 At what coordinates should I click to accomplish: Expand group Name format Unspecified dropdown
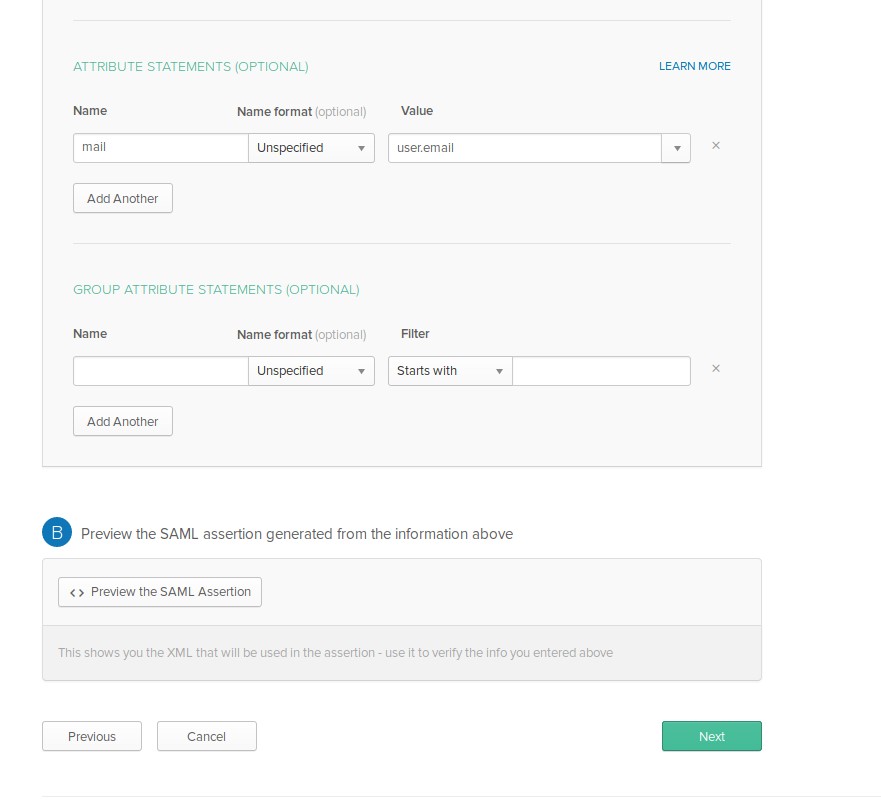click(x=311, y=371)
